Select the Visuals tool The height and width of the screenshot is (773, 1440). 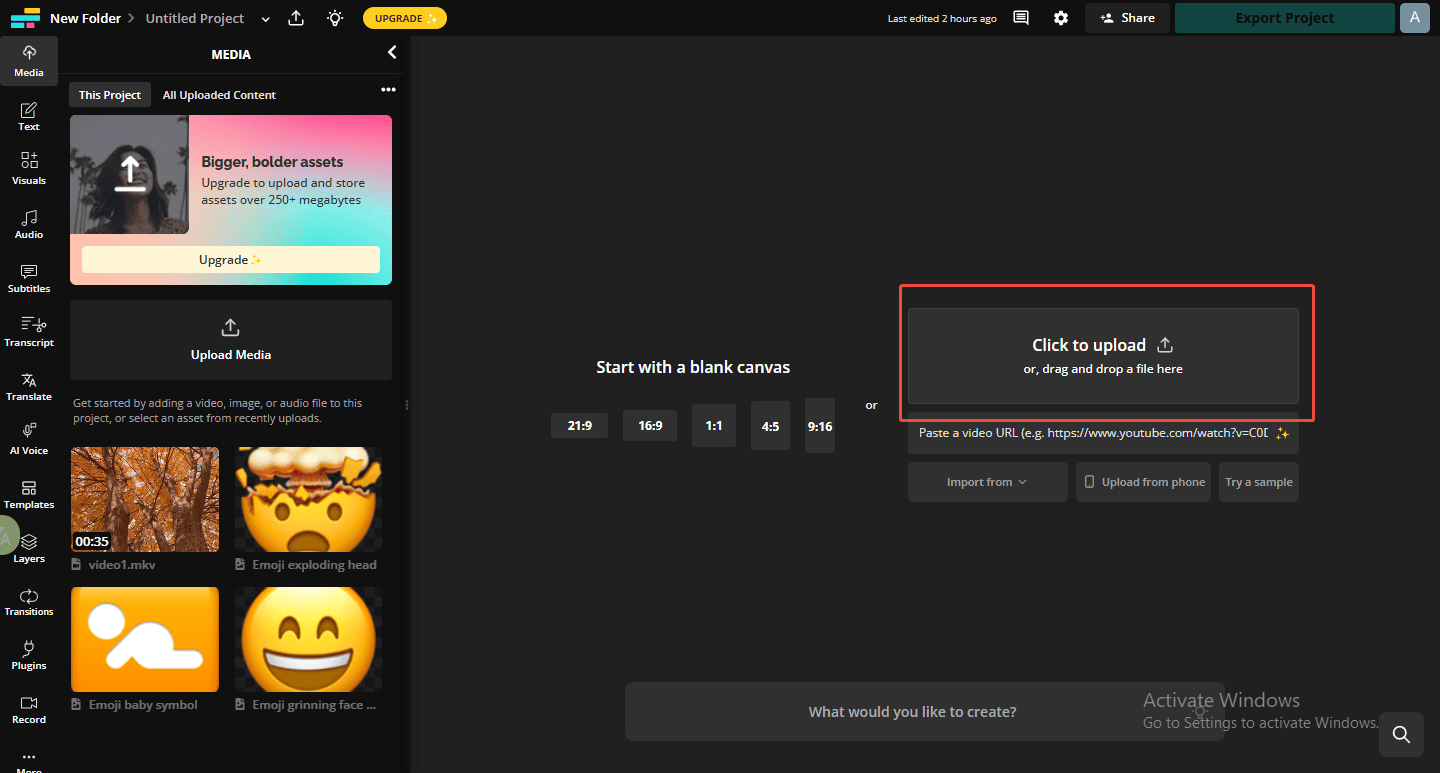tap(29, 170)
